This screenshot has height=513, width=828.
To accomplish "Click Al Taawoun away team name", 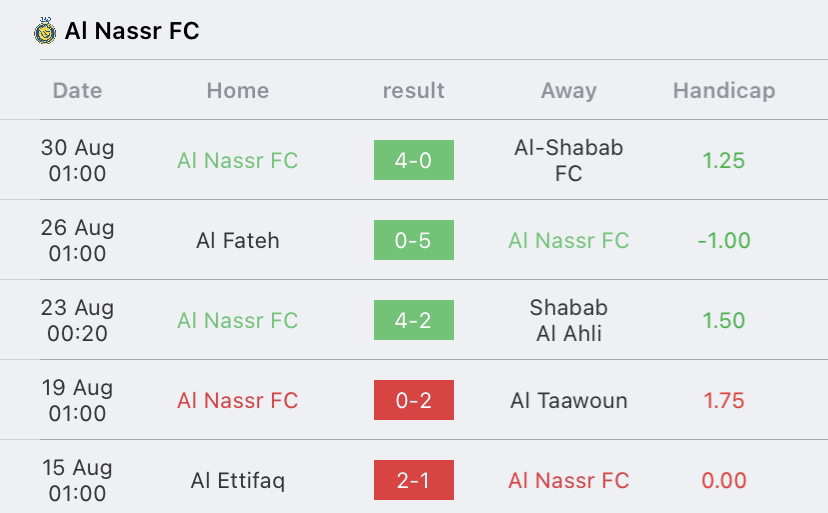I will [569, 400].
